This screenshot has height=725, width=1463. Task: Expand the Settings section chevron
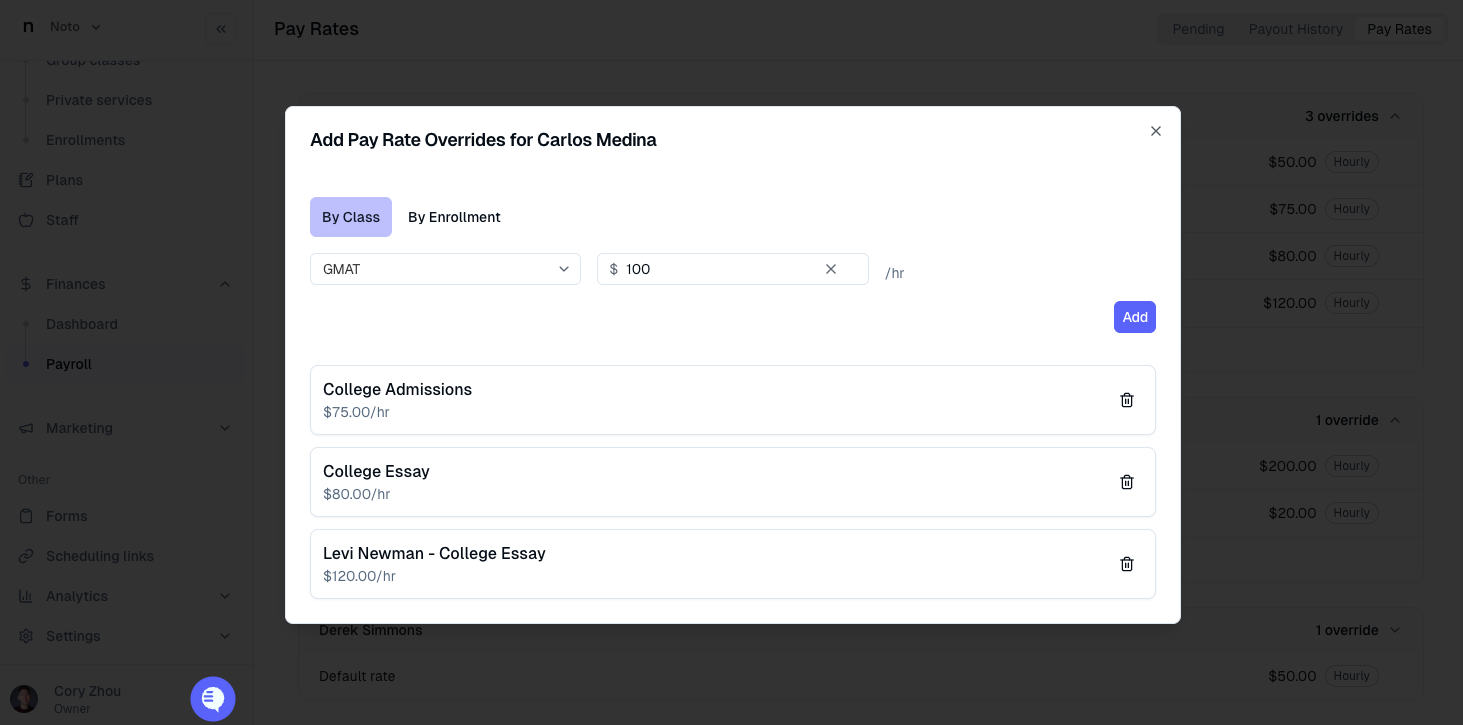pyautogui.click(x=225, y=636)
